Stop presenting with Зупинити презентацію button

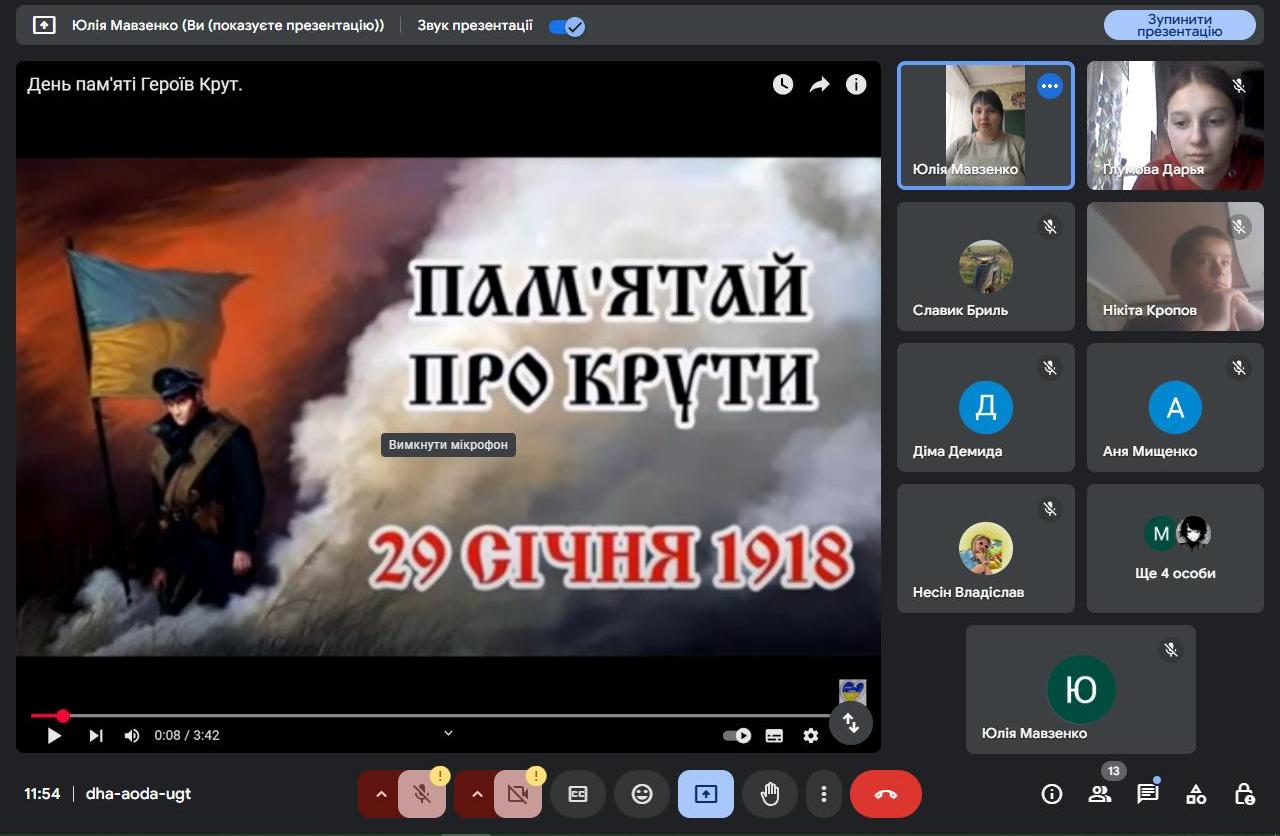pyautogui.click(x=1179, y=25)
